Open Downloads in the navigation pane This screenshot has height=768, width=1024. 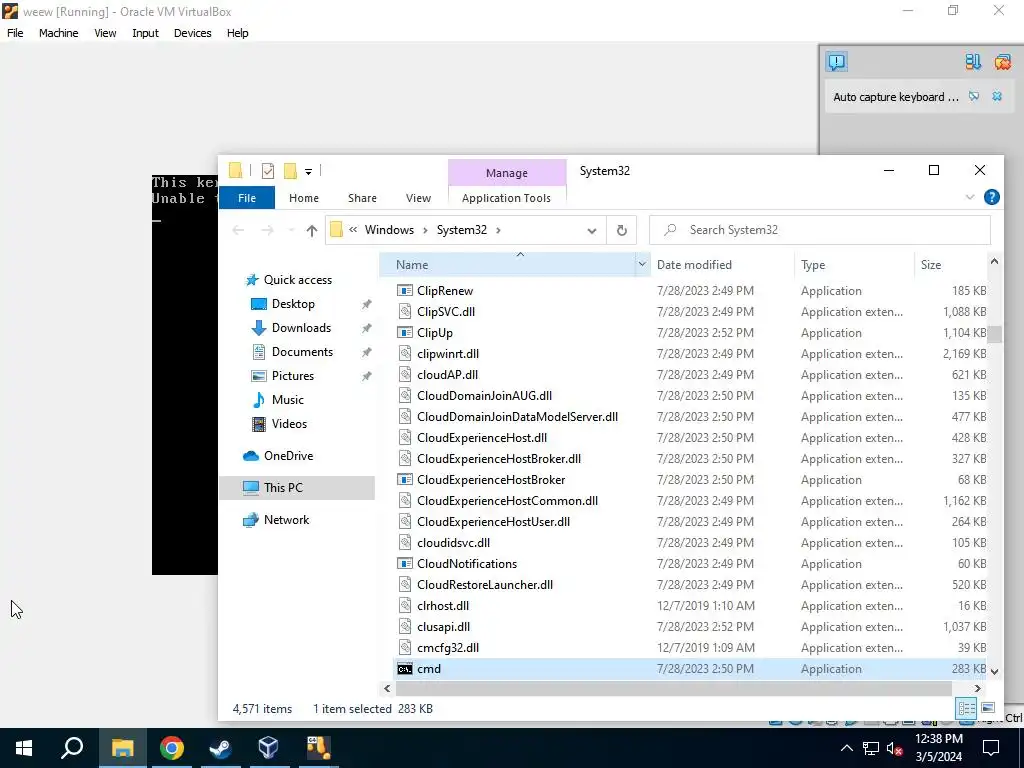(x=301, y=328)
